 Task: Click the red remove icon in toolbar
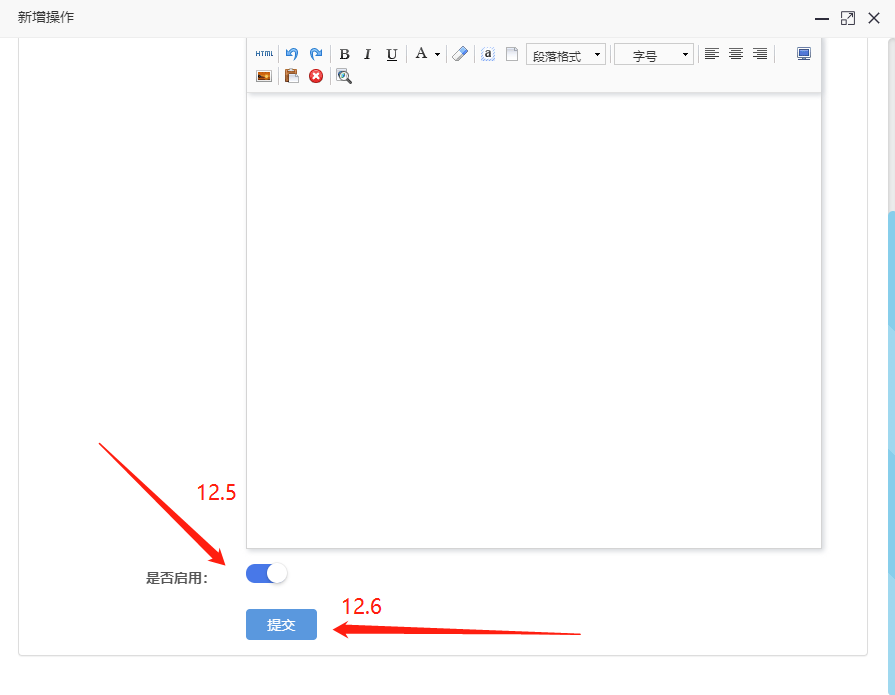coord(316,76)
